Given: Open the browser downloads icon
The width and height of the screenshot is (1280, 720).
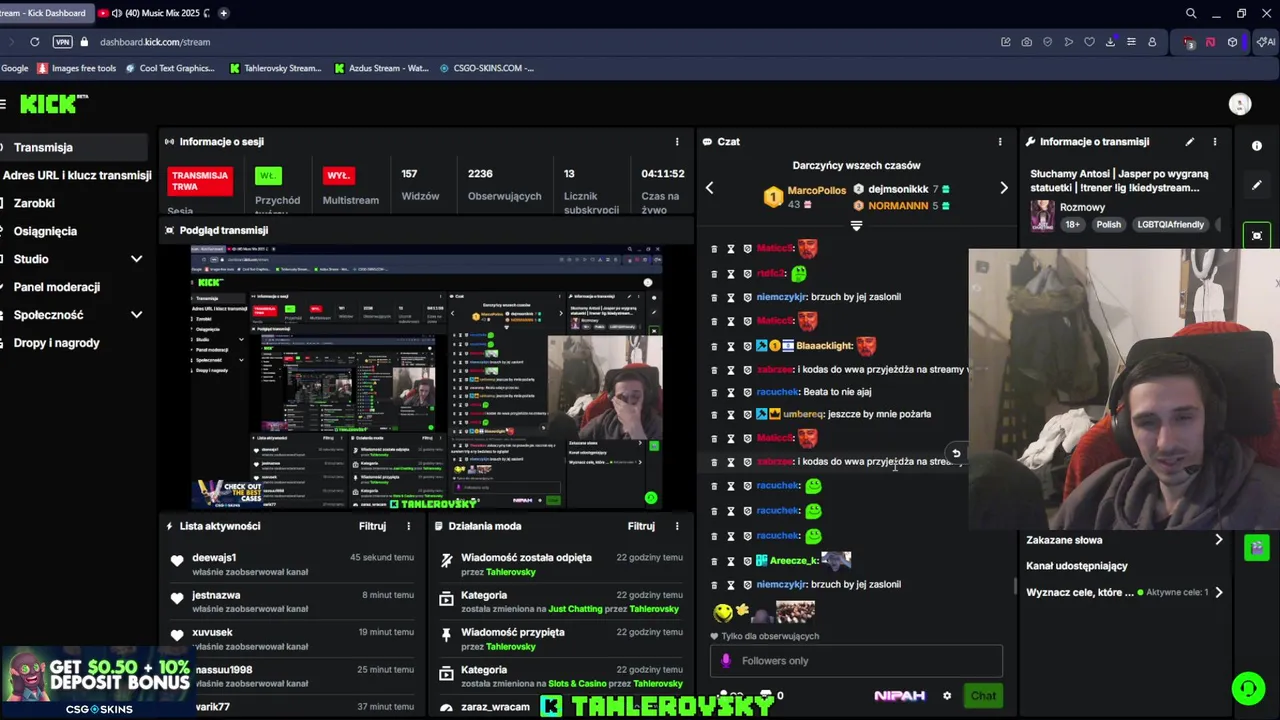Looking at the screenshot, I should [x=1110, y=42].
